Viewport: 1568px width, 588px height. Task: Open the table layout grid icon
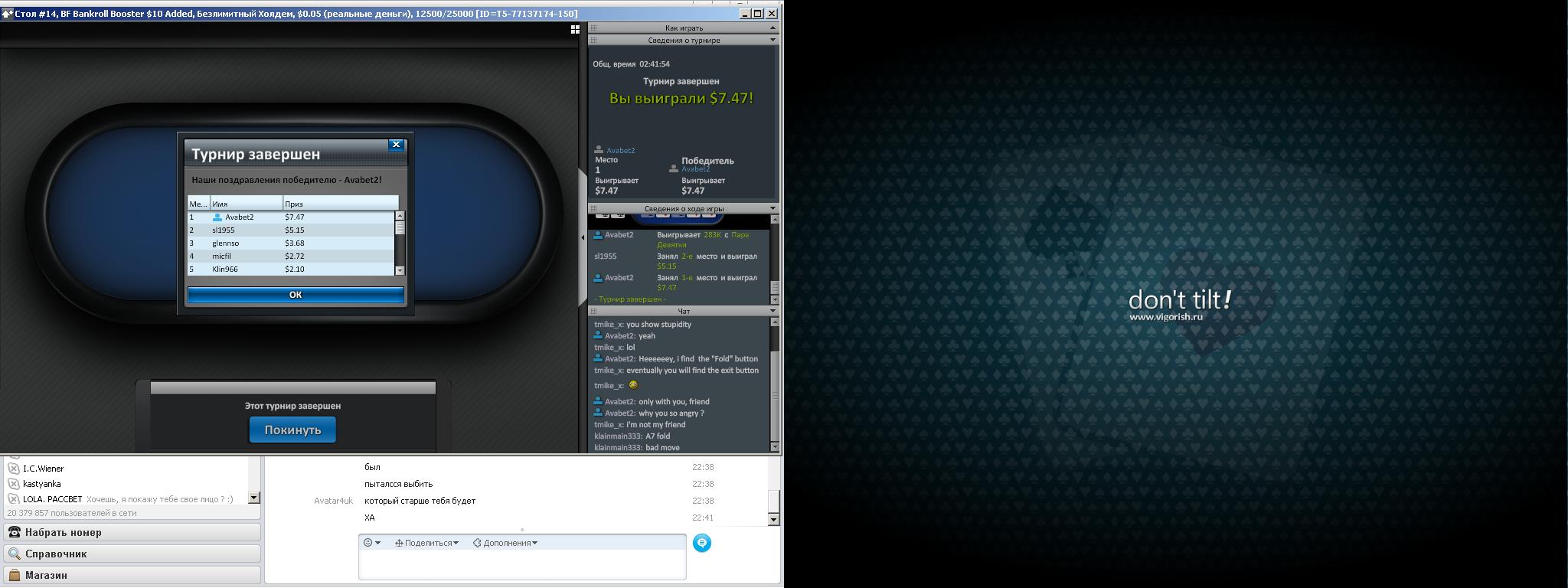coord(575,29)
